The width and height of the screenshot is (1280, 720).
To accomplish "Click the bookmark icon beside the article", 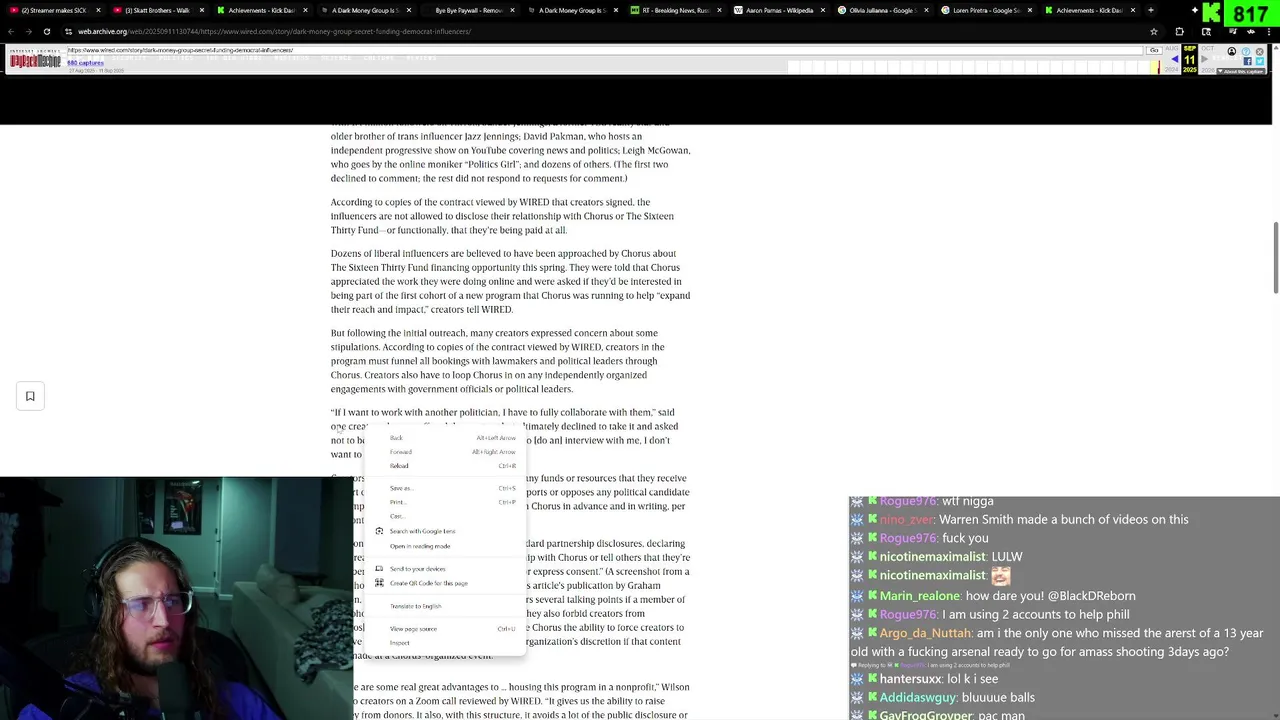I will [x=30, y=396].
